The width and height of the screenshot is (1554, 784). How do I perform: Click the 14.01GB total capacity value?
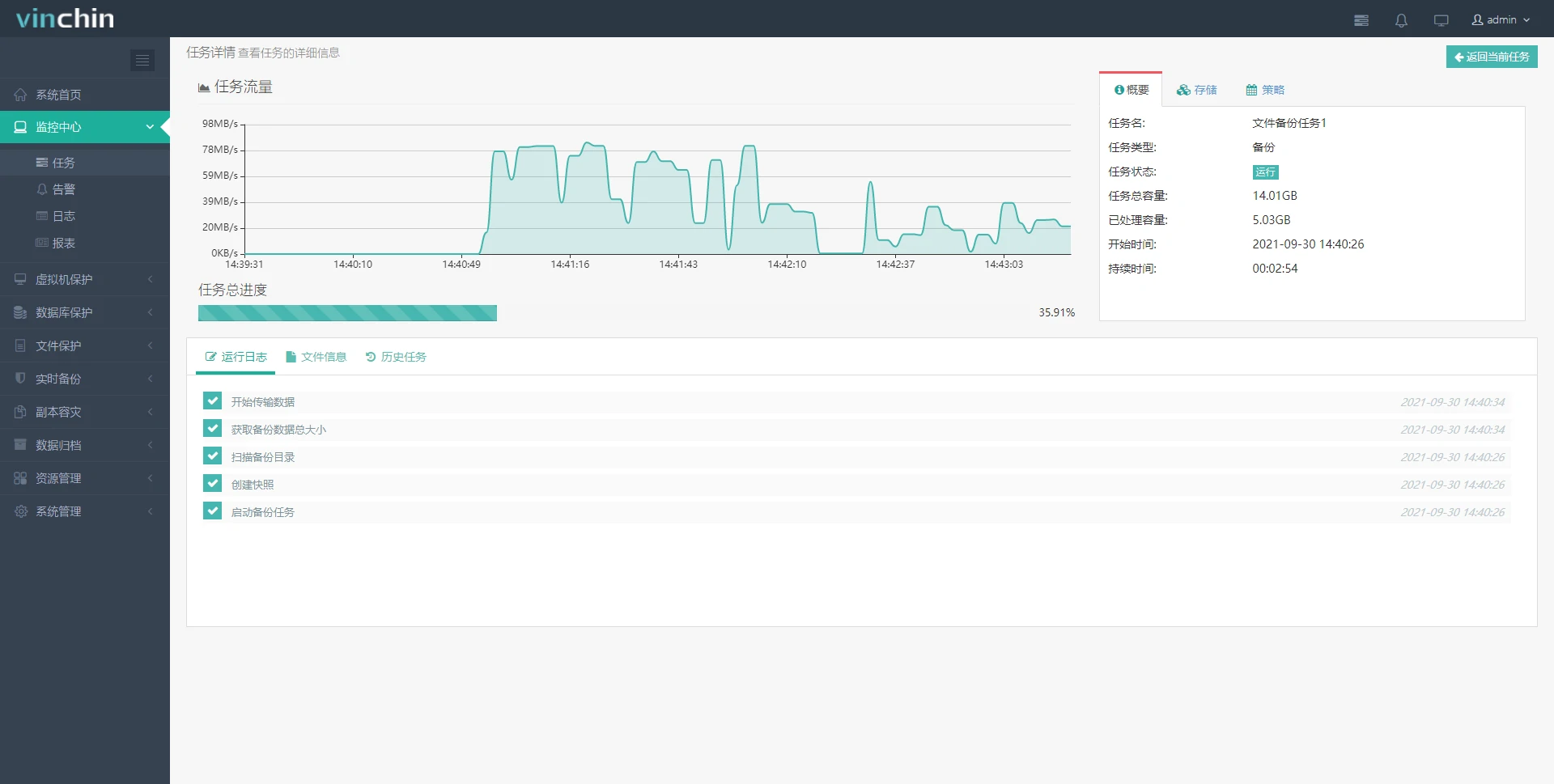(1275, 196)
